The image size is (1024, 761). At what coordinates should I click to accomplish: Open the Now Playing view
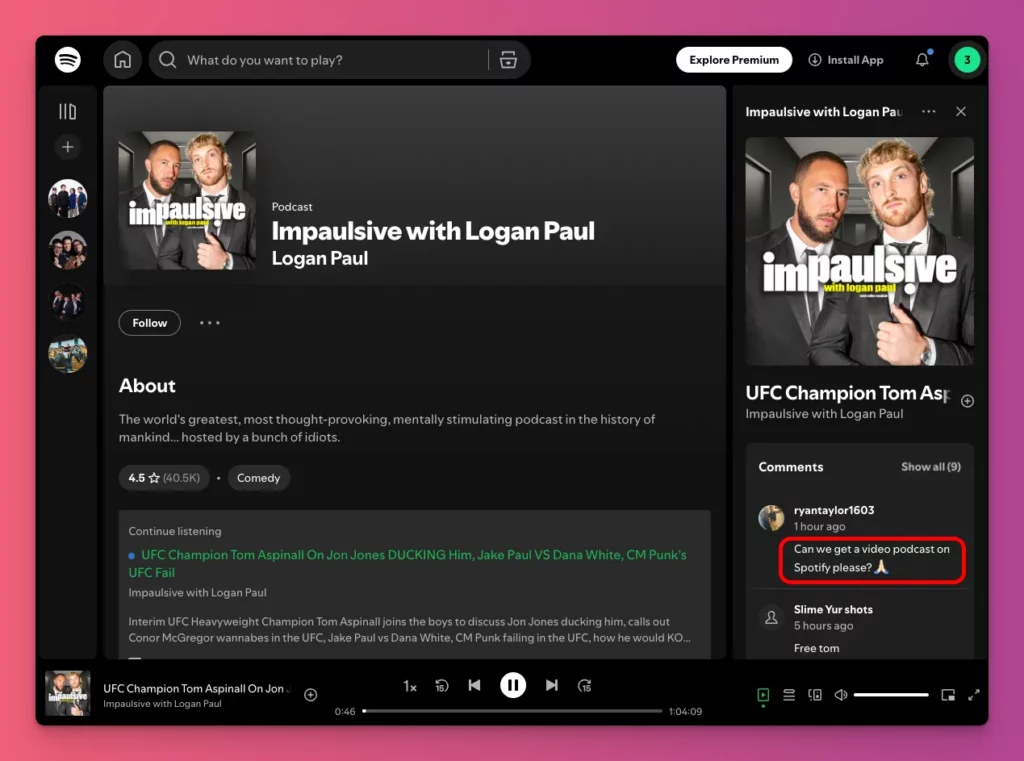[762, 694]
